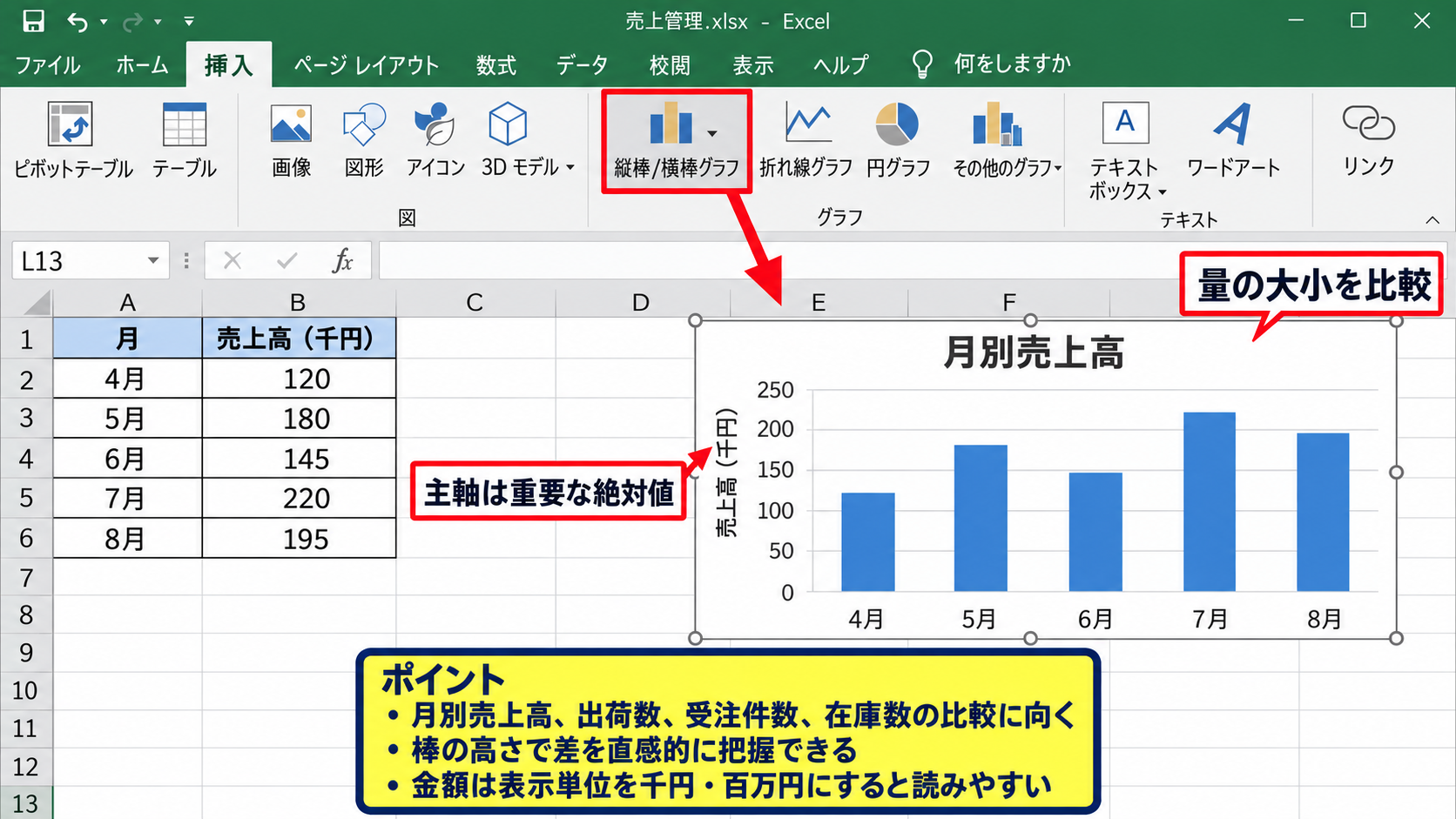The image size is (1456, 819).
Task: Click the テーブル icon
Action: click(185, 124)
